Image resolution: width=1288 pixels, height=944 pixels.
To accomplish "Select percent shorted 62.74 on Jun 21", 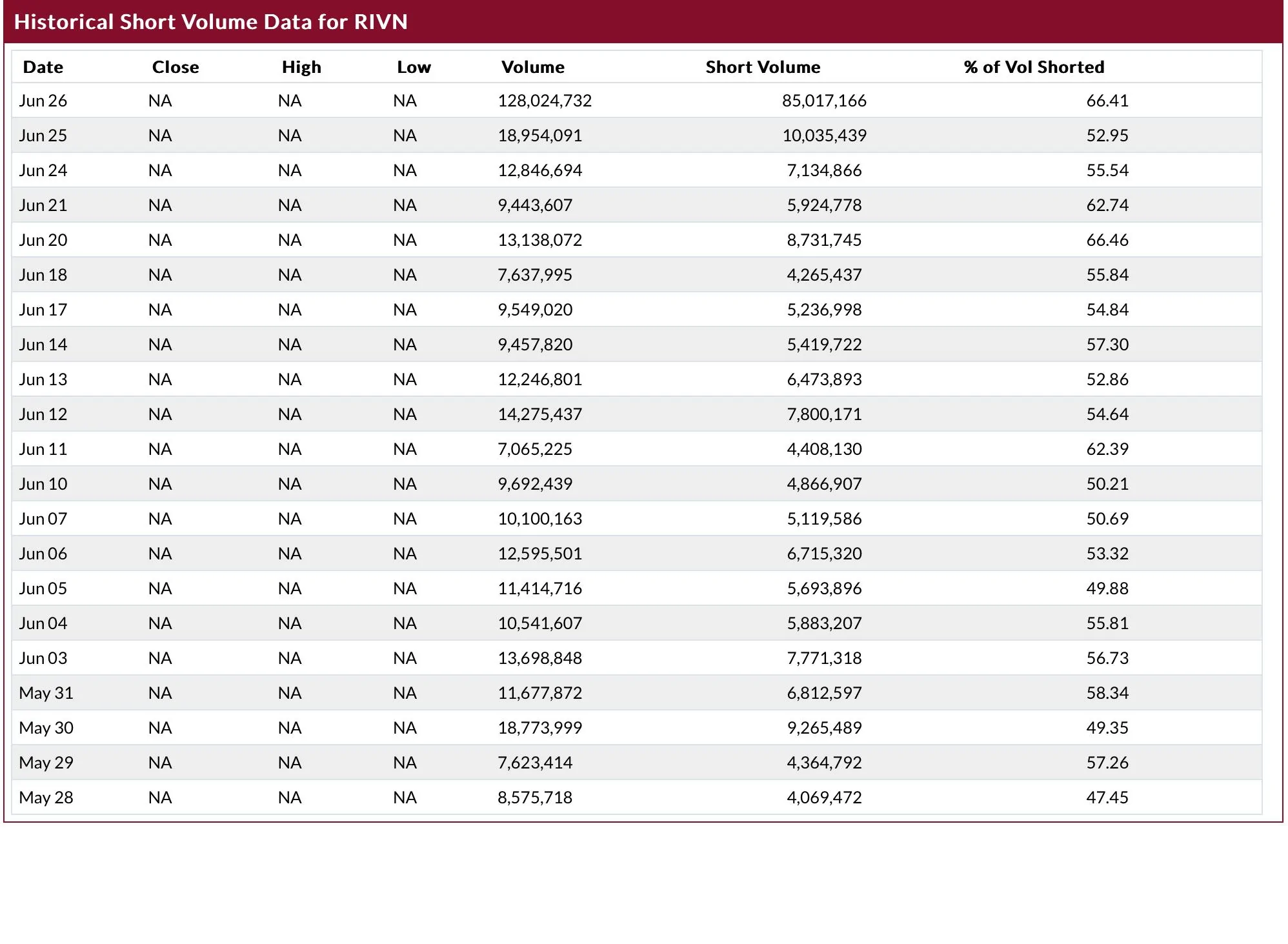I will [1107, 205].
